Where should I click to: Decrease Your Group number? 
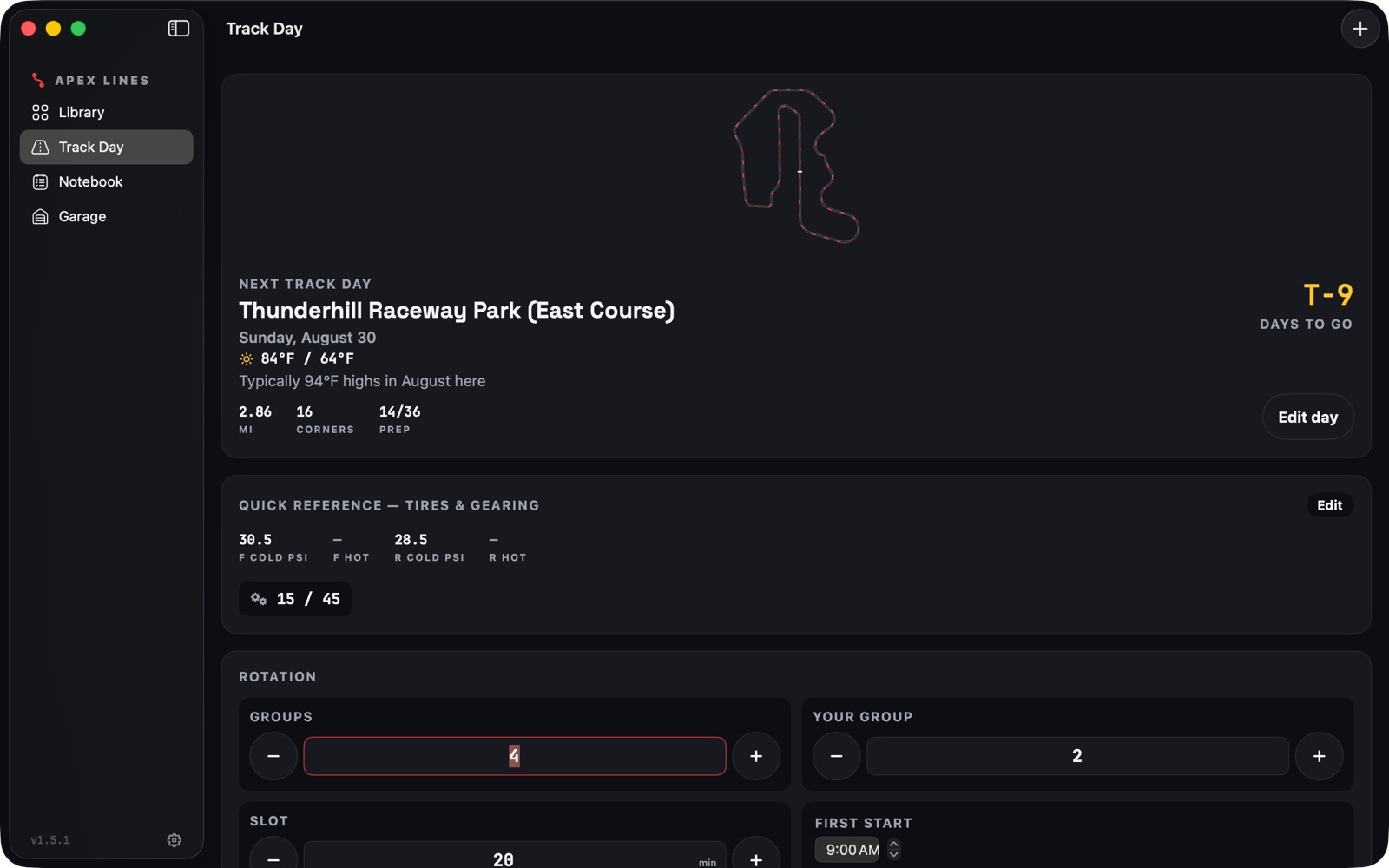tap(836, 756)
